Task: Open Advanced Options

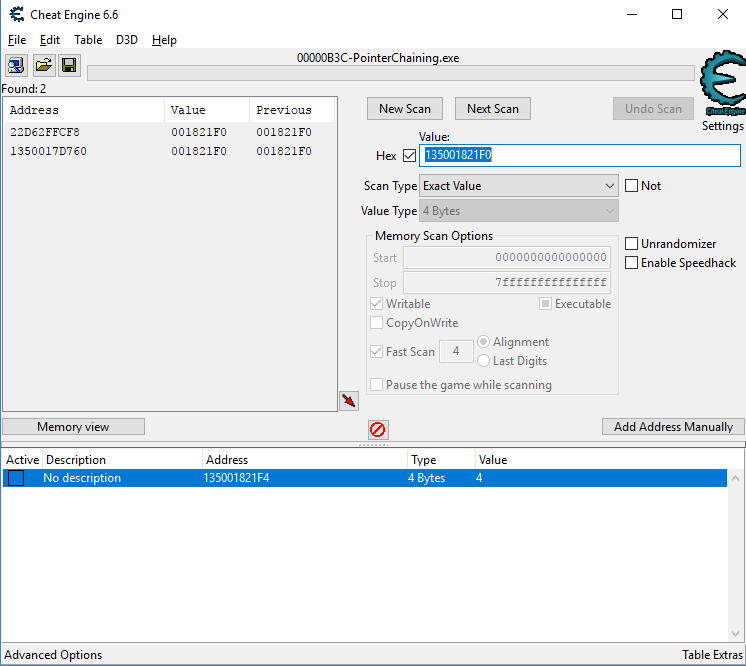Action: [x=53, y=655]
